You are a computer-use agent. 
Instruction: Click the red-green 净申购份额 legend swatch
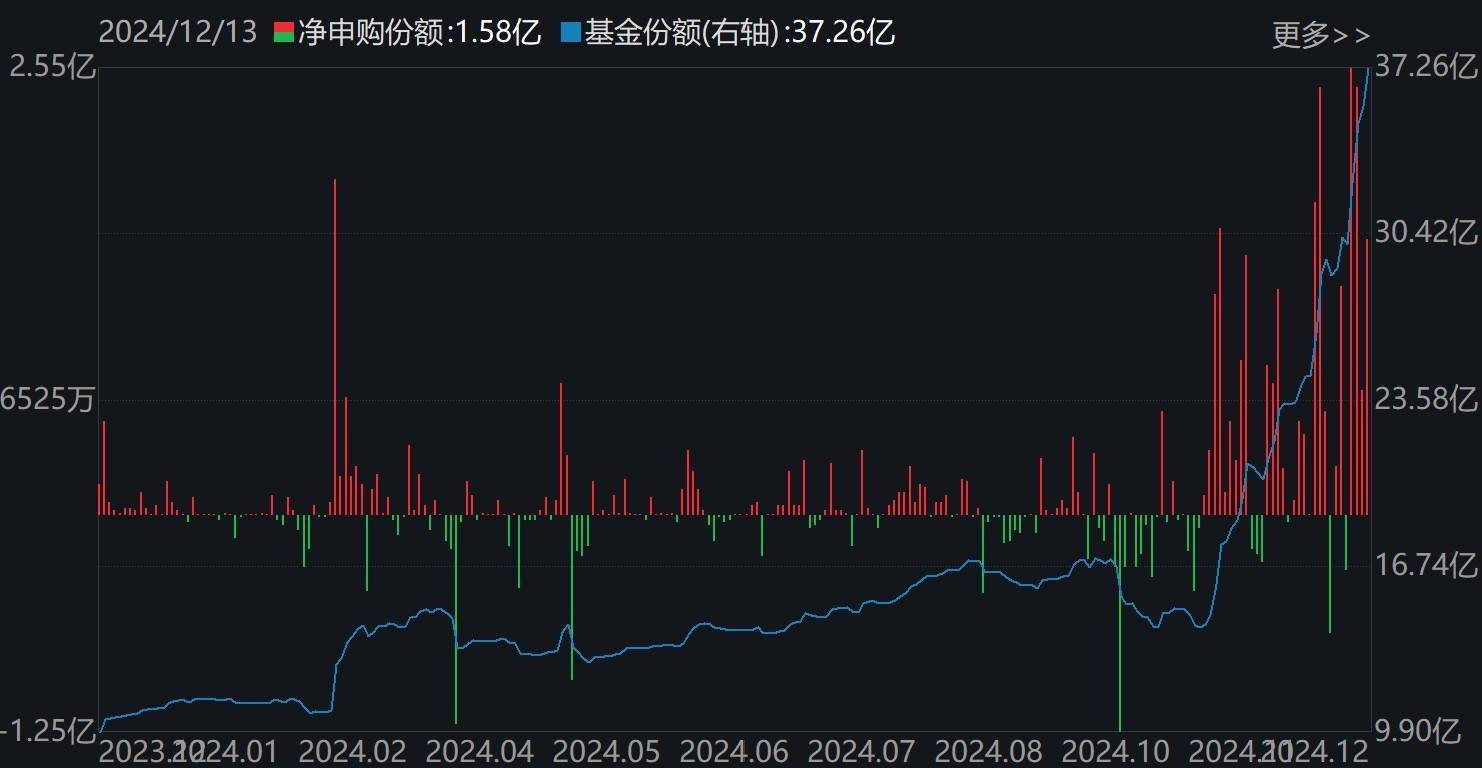284,32
